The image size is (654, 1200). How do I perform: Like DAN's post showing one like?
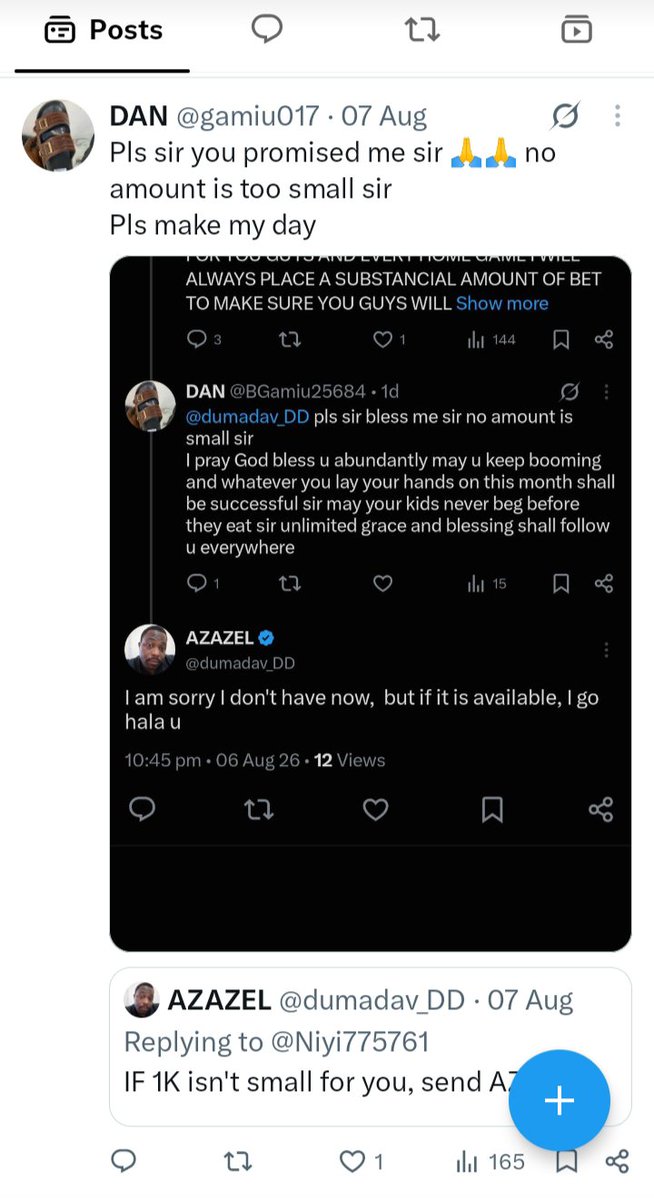[x=361, y=1162]
